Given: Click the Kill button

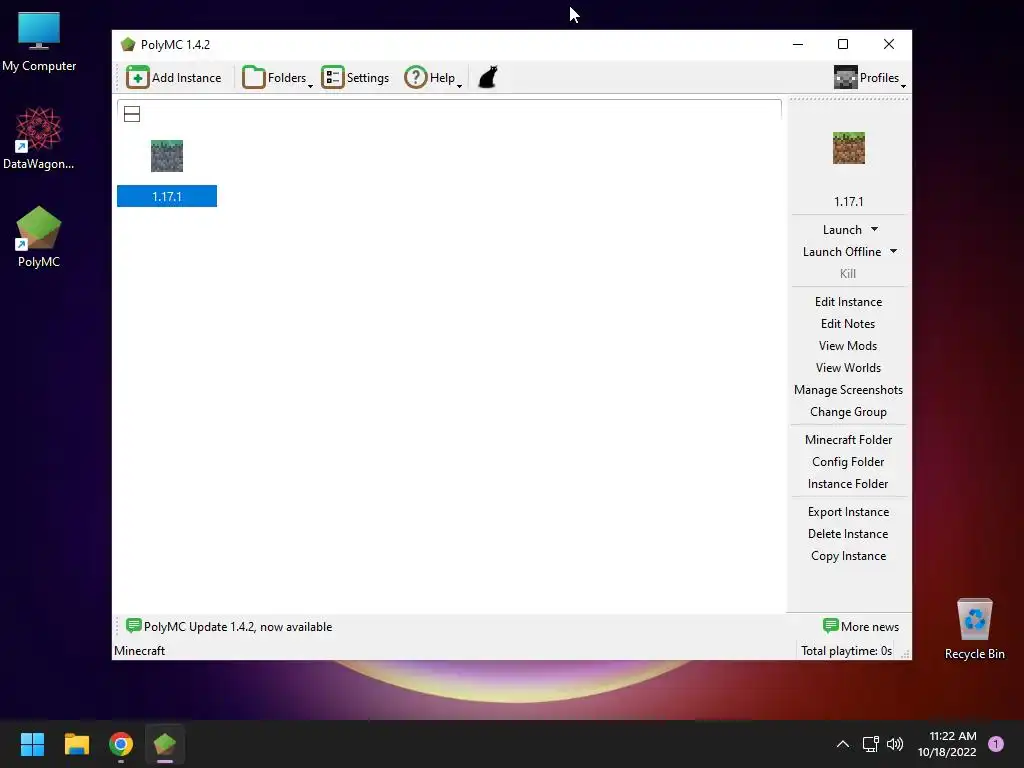Looking at the screenshot, I should point(848,274).
